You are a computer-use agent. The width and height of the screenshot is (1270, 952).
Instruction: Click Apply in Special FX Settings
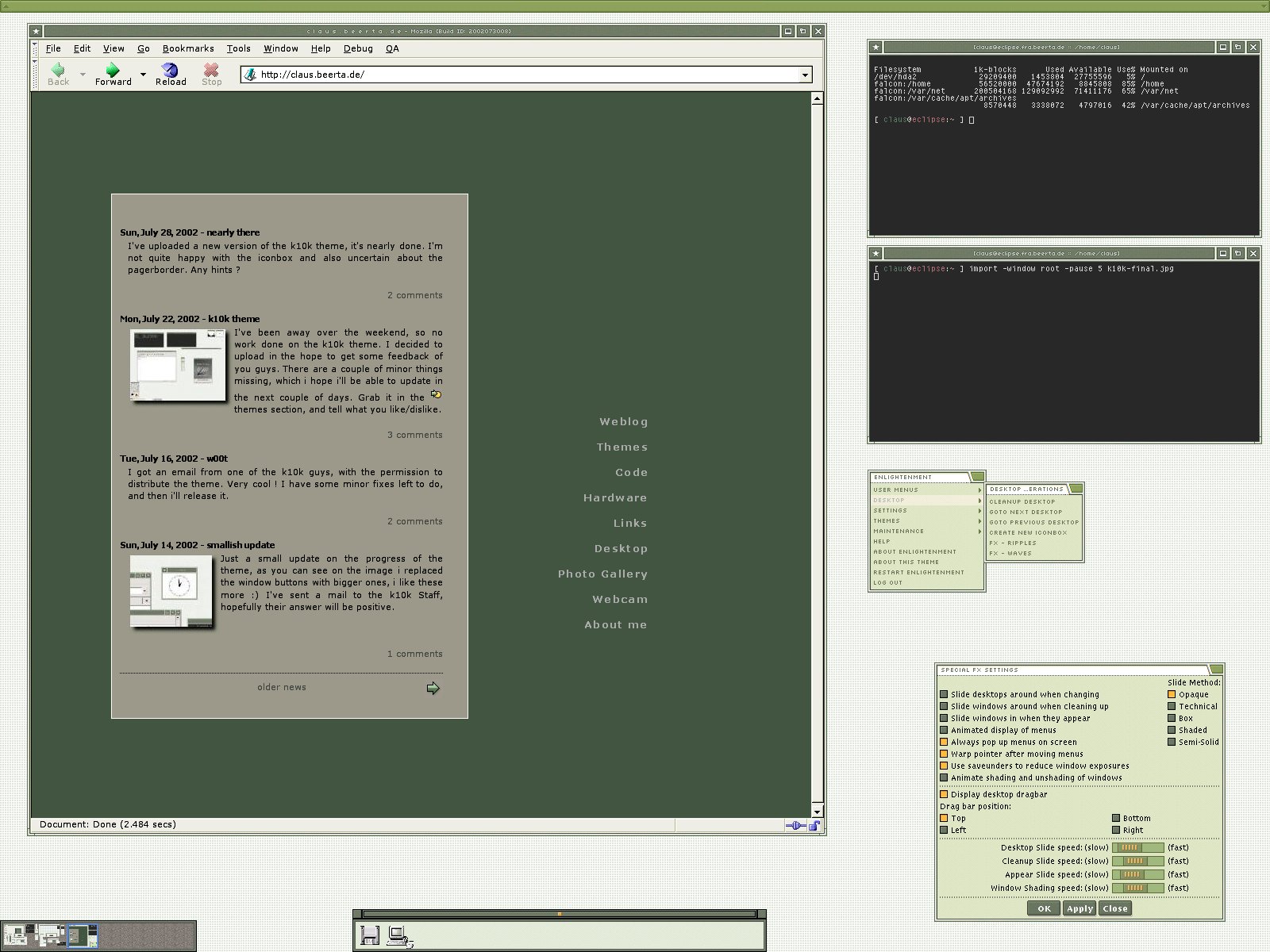click(1079, 909)
